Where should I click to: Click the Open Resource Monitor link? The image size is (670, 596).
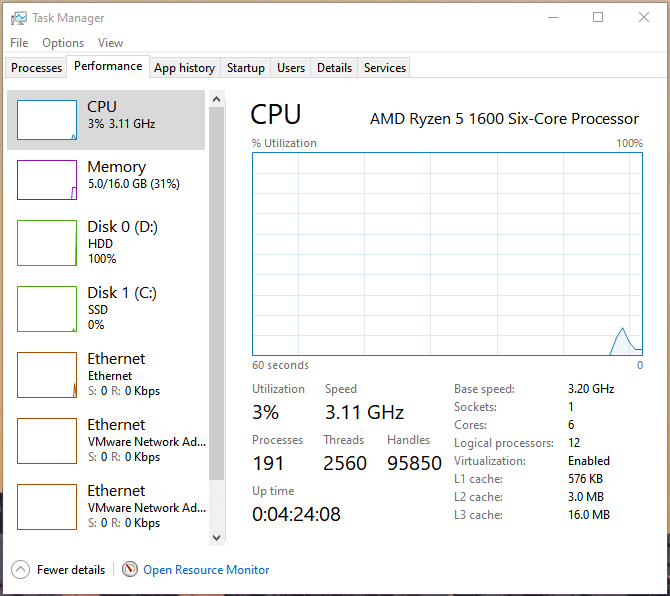click(206, 570)
